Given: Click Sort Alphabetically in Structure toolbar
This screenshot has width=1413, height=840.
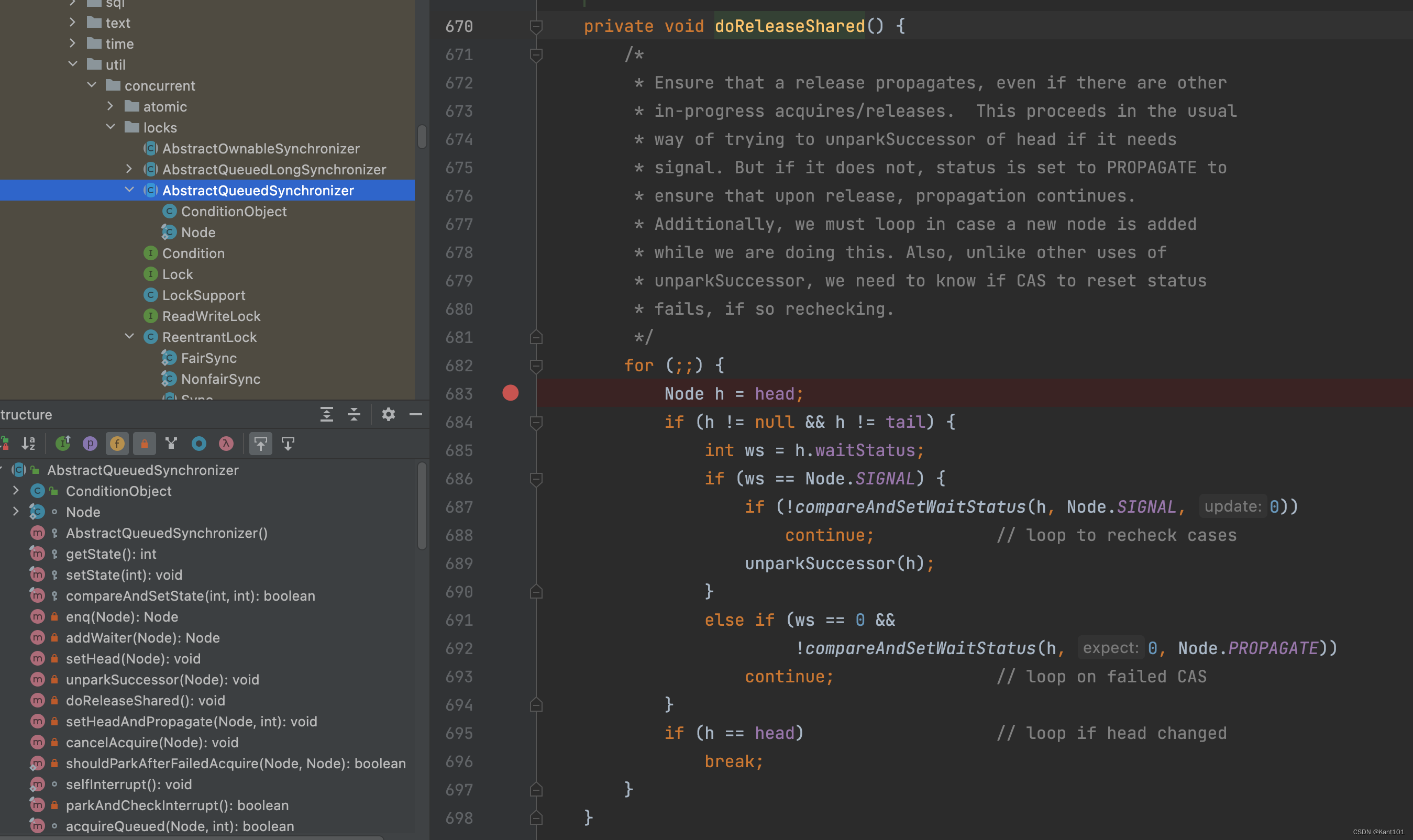Looking at the screenshot, I should tap(28, 444).
